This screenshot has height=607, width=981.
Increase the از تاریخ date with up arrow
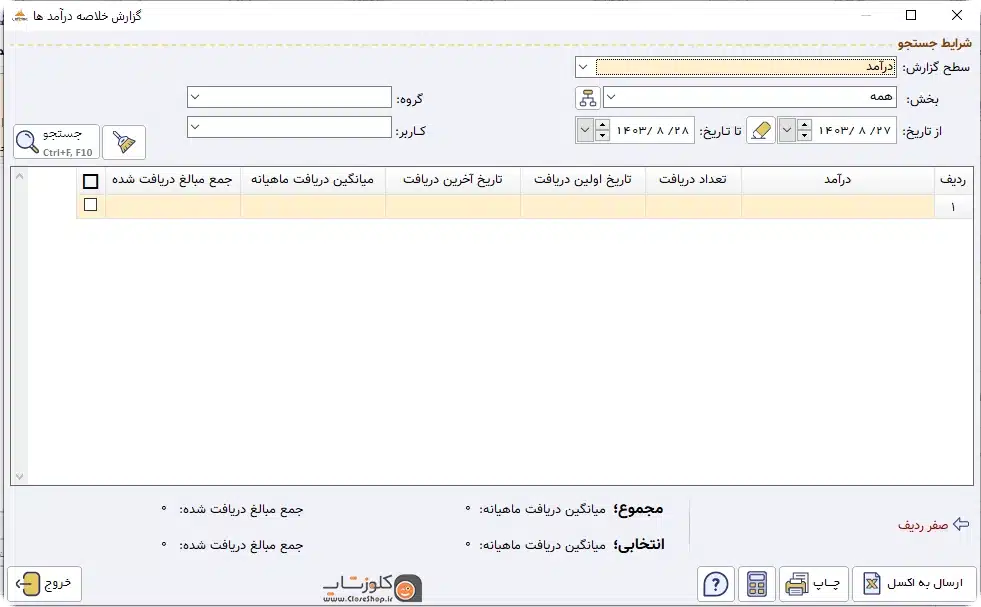[x=805, y=125]
